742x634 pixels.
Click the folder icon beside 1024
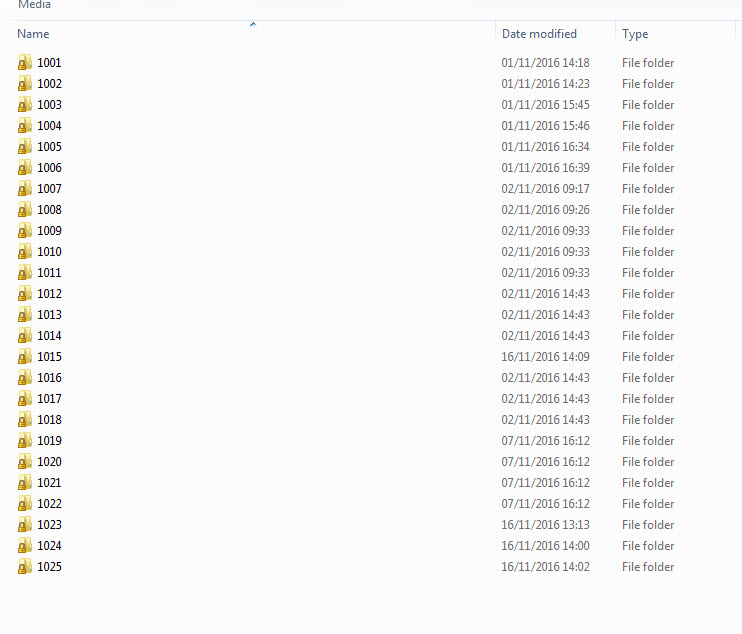25,546
